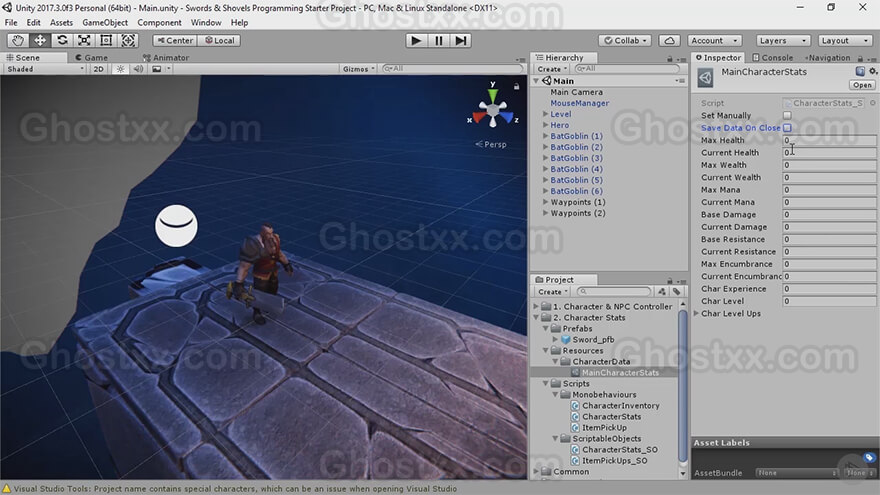Image resolution: width=880 pixels, height=495 pixels.
Task: Expand 1. Character & NPC Controller folder
Action: pyautogui.click(x=536, y=306)
